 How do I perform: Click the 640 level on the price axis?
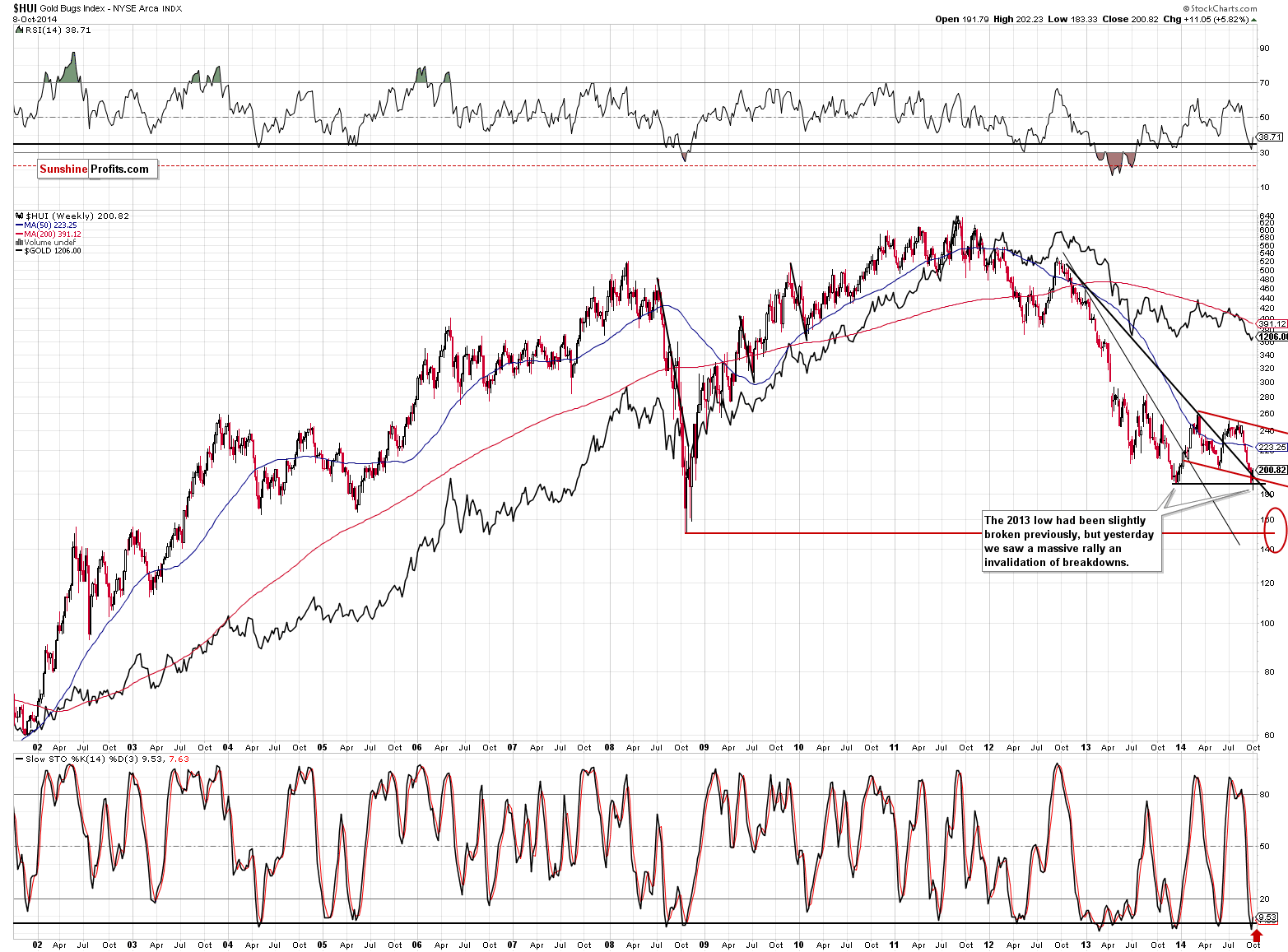1267,216
